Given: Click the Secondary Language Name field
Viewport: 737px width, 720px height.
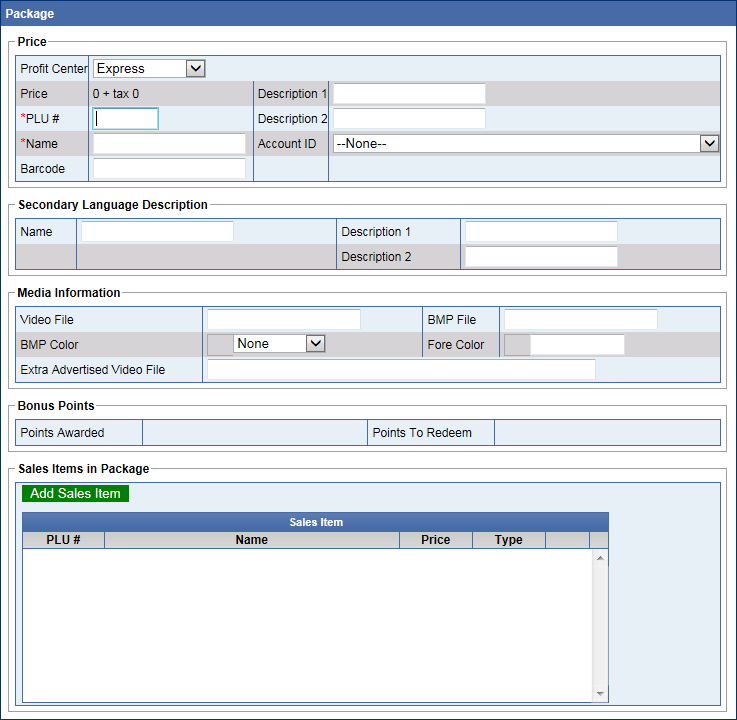Looking at the screenshot, I should pos(157,232).
